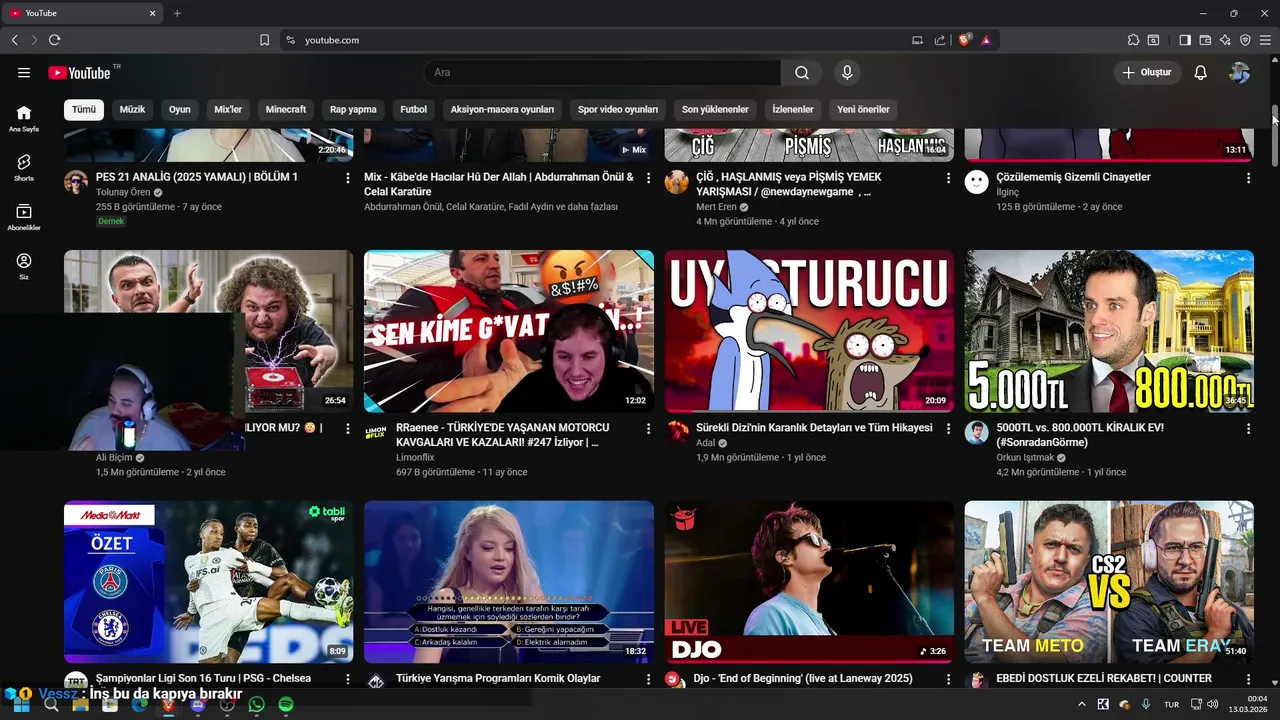Open a new browser tab
Screen dimensions: 1280x720
tap(177, 13)
